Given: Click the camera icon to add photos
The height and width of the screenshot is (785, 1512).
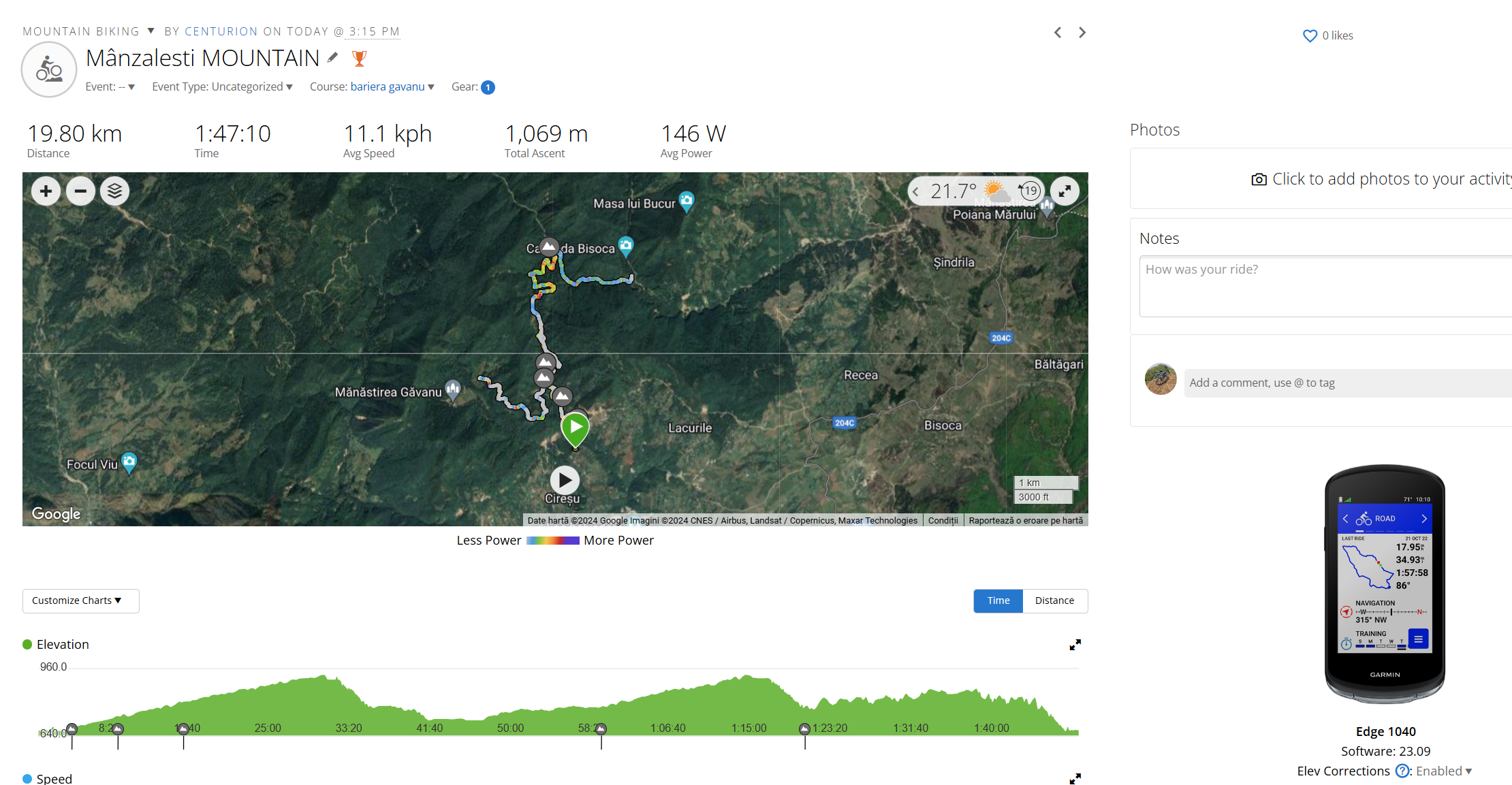Looking at the screenshot, I should click(1259, 179).
